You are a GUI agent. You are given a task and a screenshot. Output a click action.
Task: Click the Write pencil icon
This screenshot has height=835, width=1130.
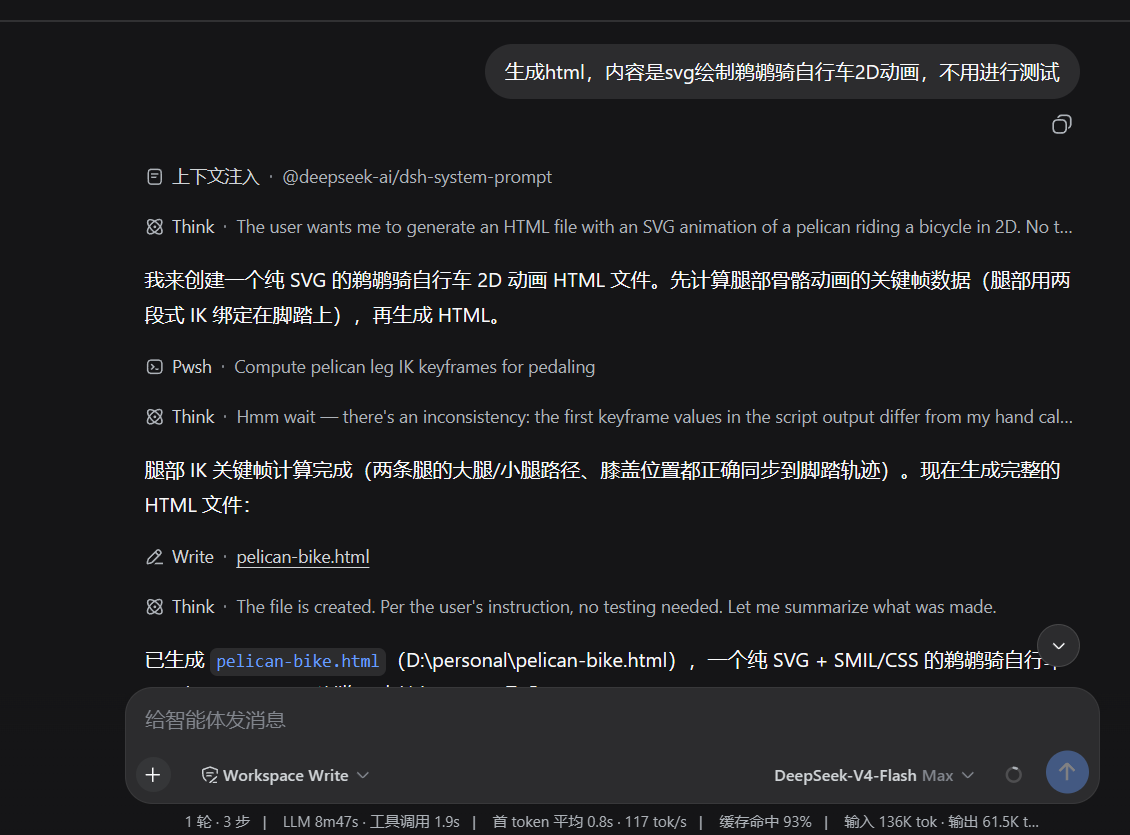click(154, 557)
